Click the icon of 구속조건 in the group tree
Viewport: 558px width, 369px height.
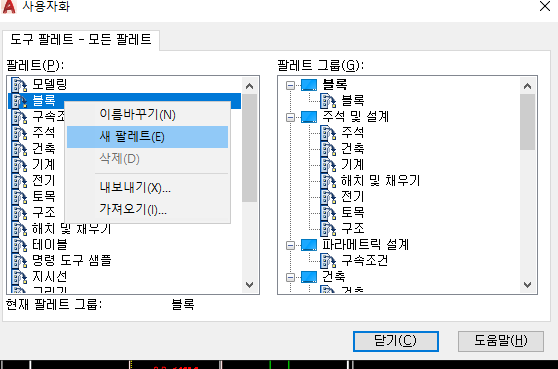pos(328,261)
